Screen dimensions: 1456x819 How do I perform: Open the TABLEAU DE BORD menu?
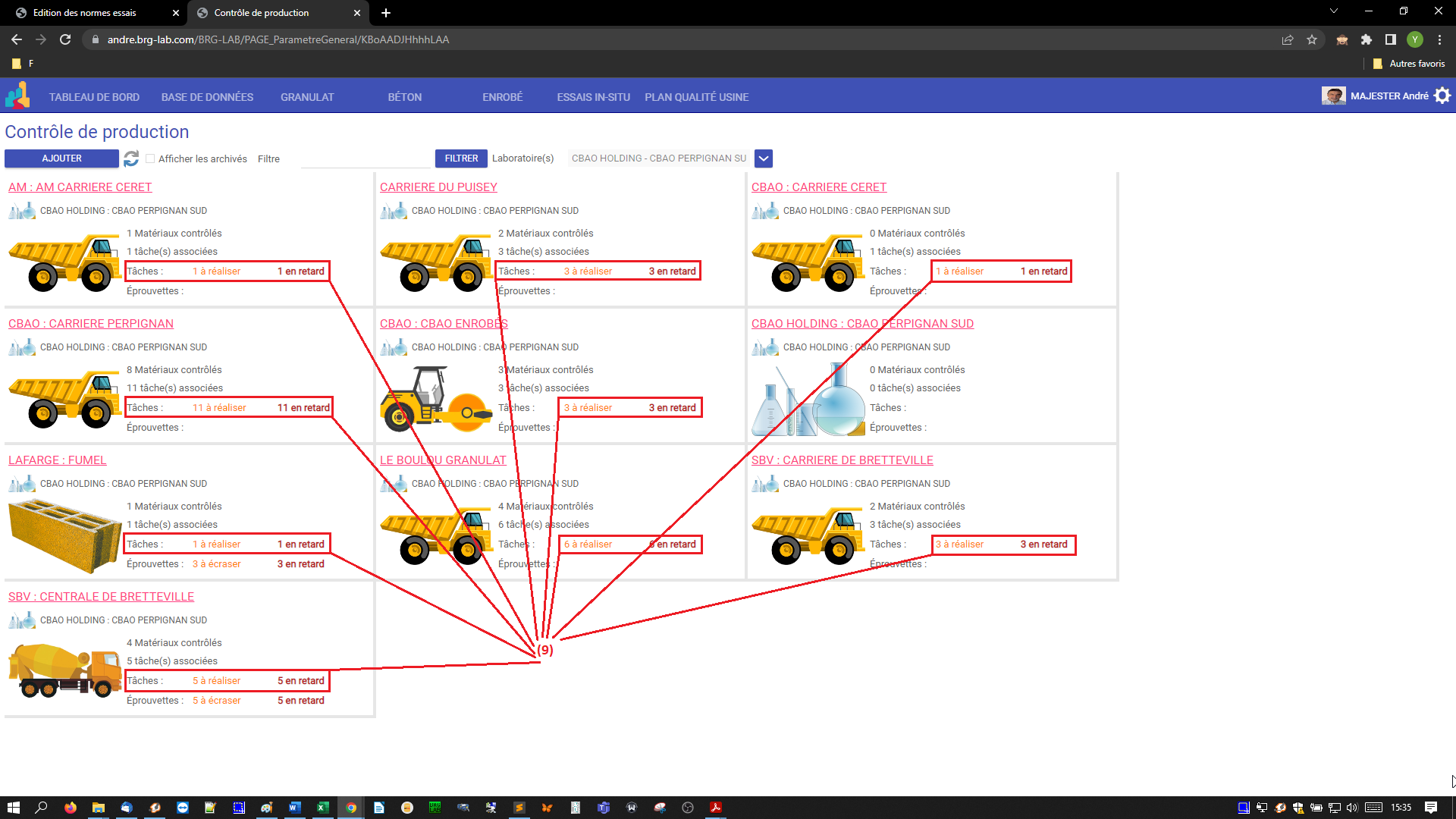click(x=94, y=97)
